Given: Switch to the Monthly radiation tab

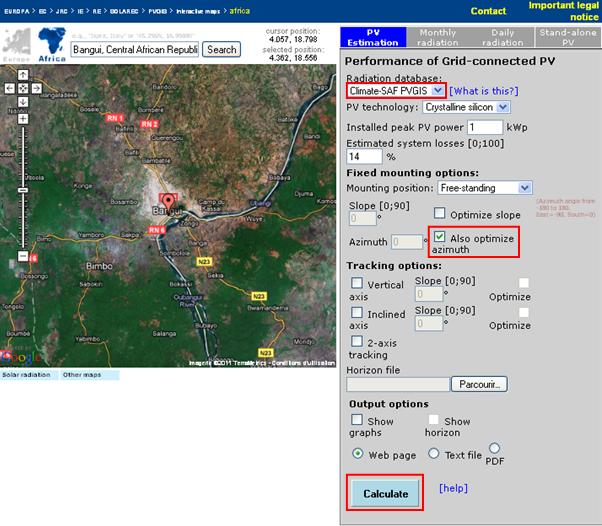Looking at the screenshot, I should pos(437,38).
